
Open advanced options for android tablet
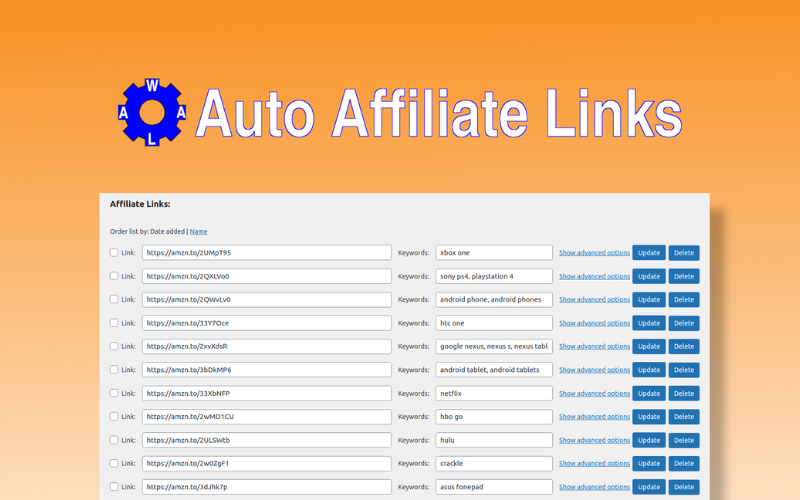[594, 370]
